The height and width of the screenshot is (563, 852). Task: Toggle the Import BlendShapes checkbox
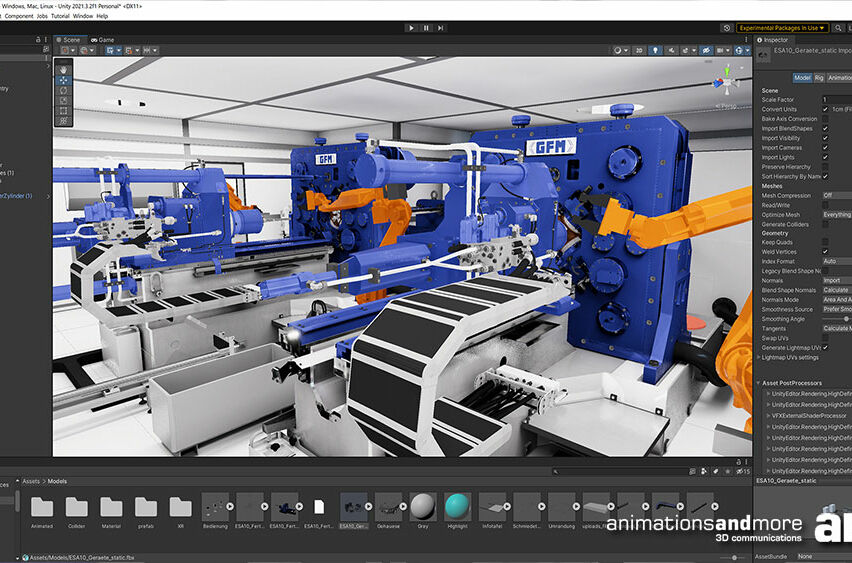(825, 128)
